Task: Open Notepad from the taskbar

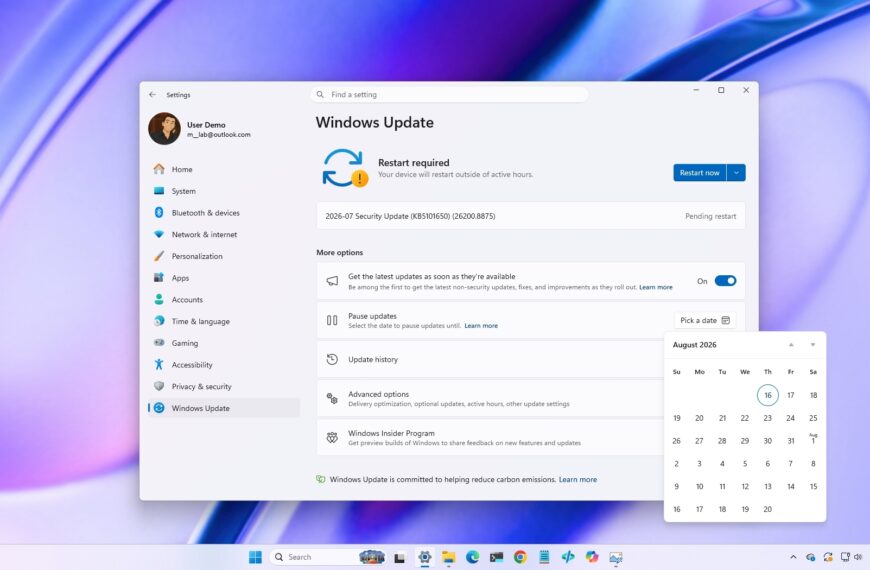Action: pyautogui.click(x=544, y=557)
